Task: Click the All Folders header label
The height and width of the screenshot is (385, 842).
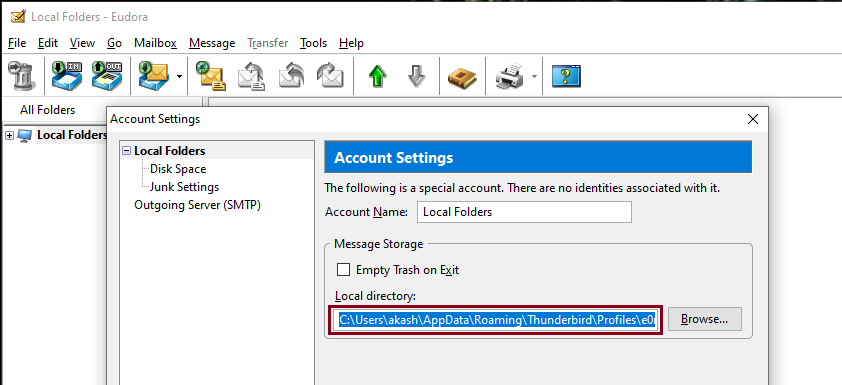Action: click(x=47, y=110)
